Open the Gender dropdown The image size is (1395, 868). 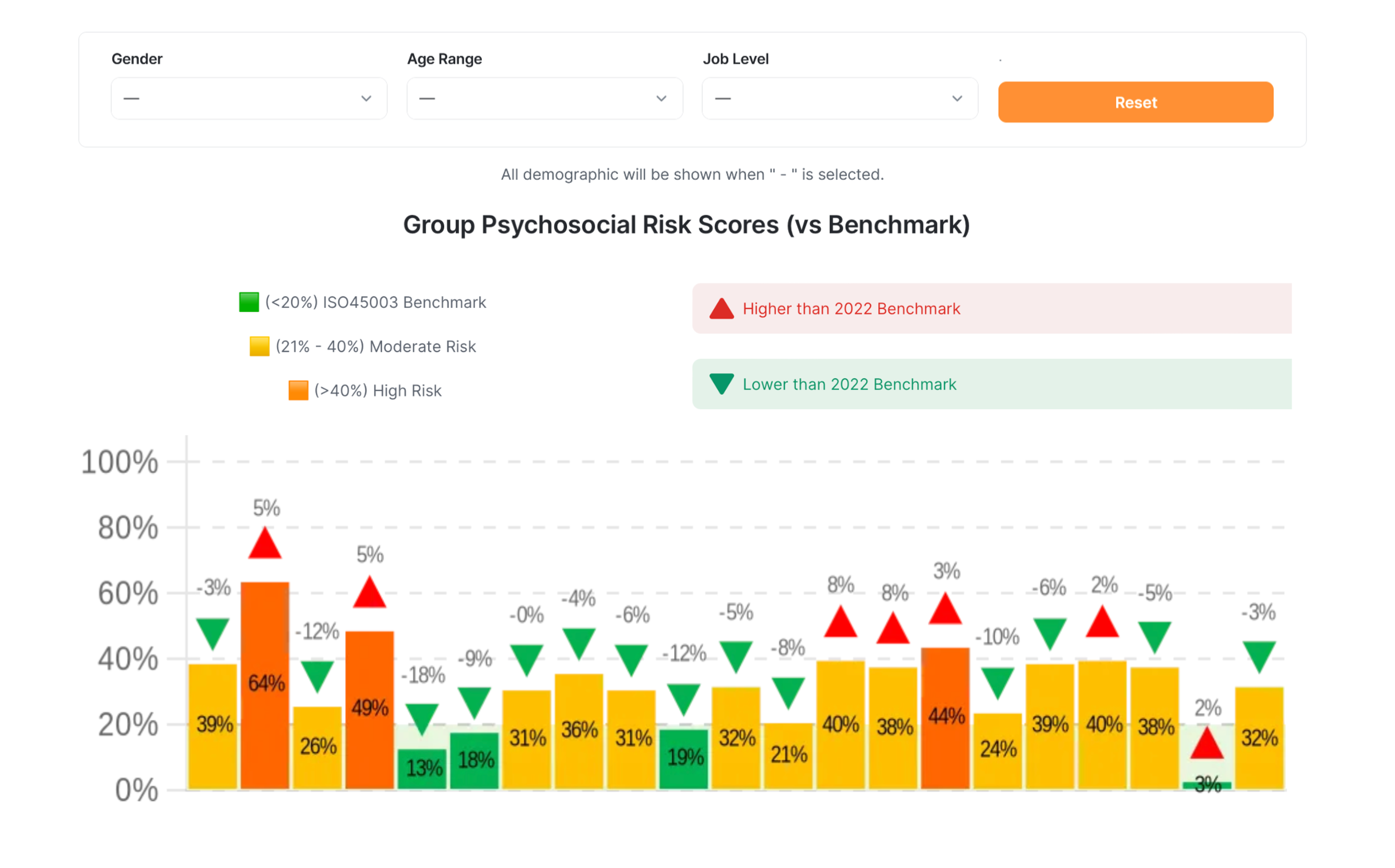(249, 99)
